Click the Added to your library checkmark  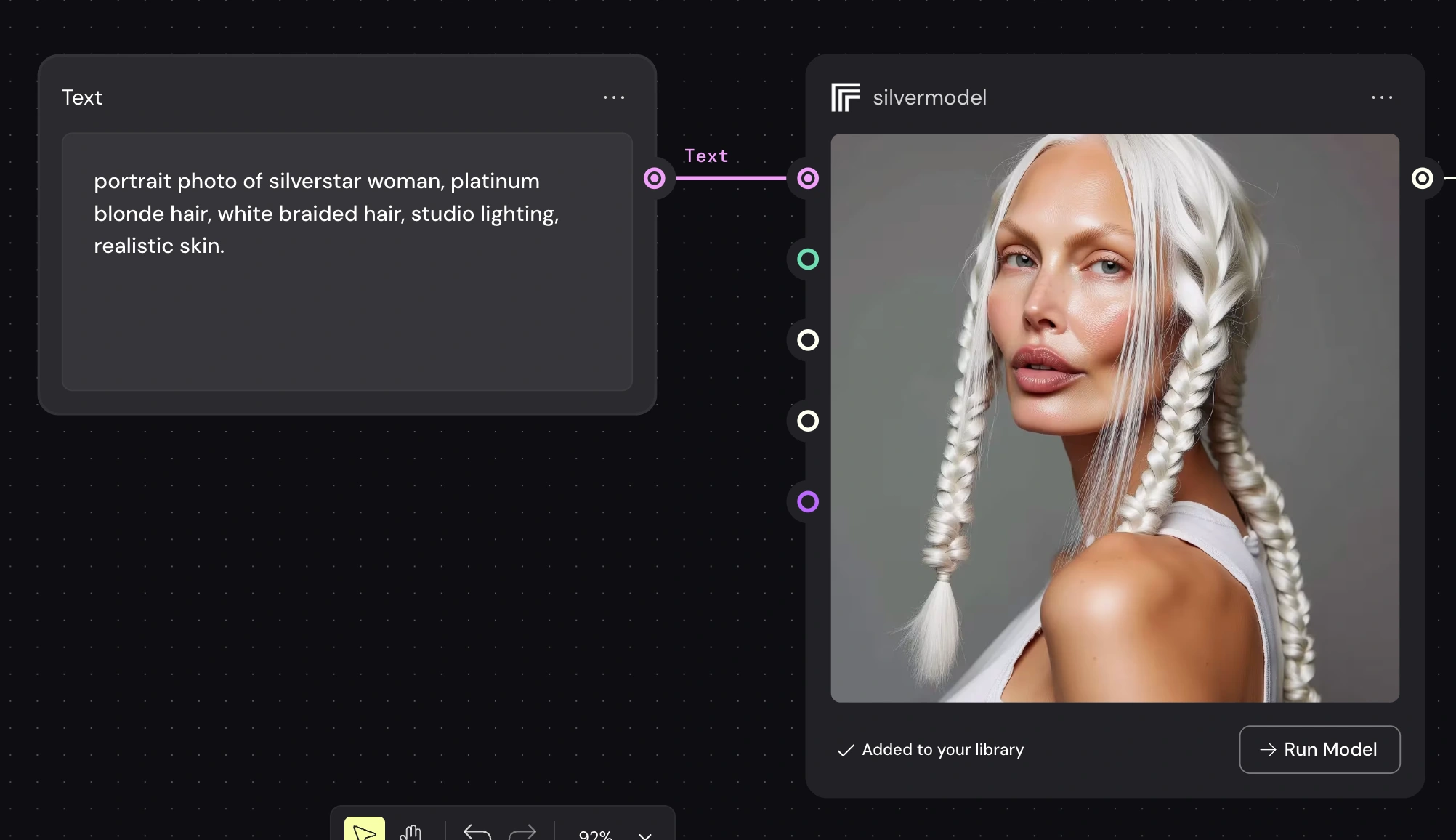pos(845,750)
